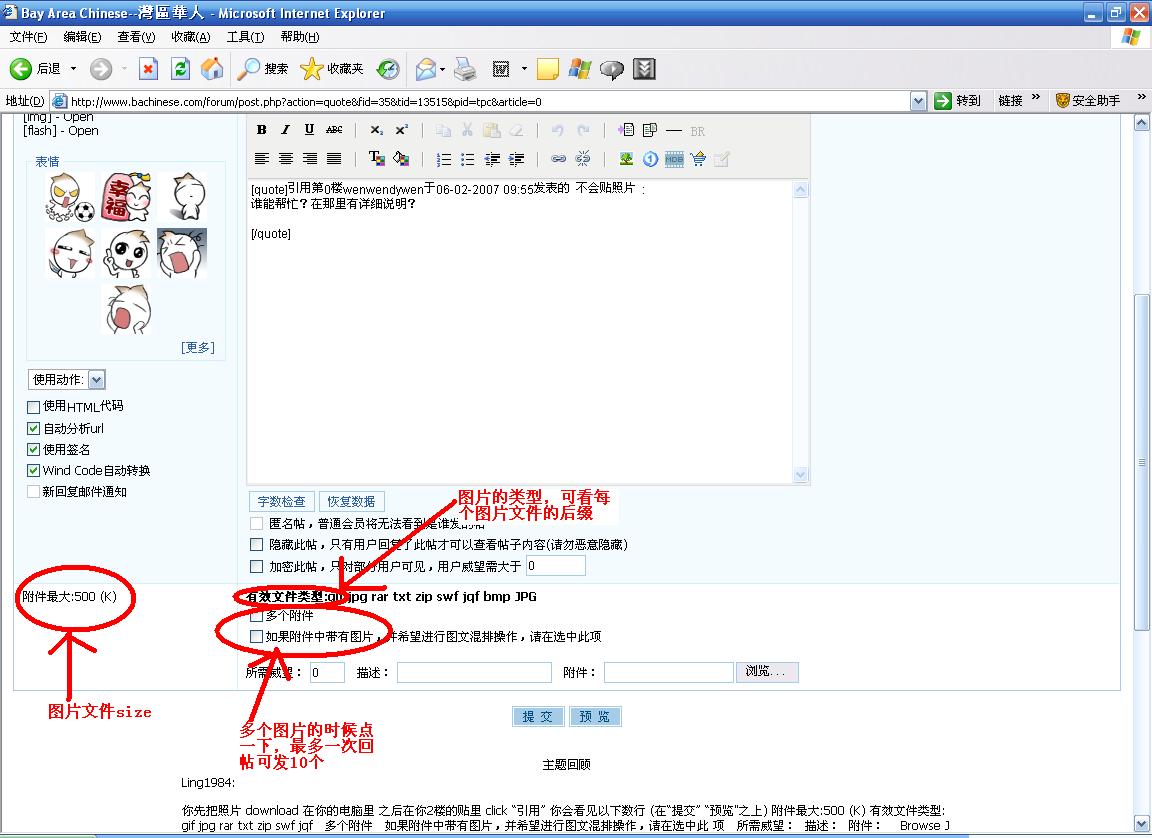Expand the 使用动作 dropdown
Viewport: 1152px width, 838px height.
(x=96, y=379)
